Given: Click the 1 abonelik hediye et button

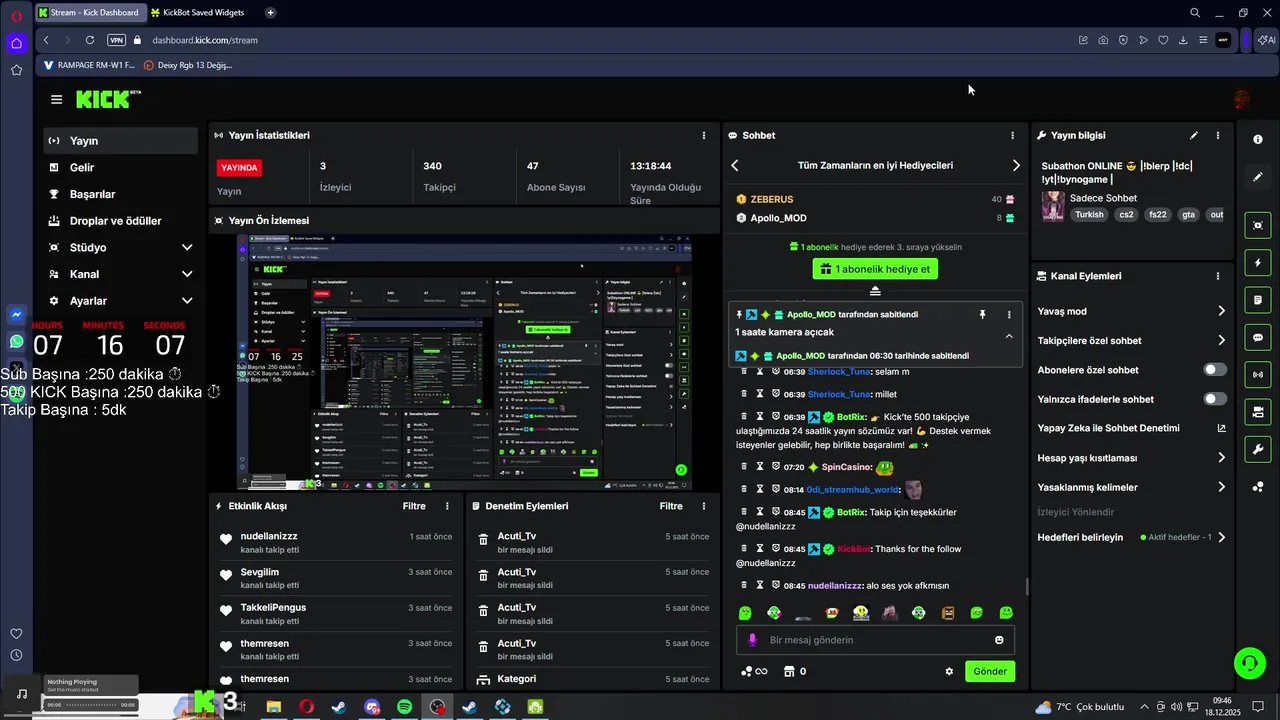Looking at the screenshot, I should (875, 269).
